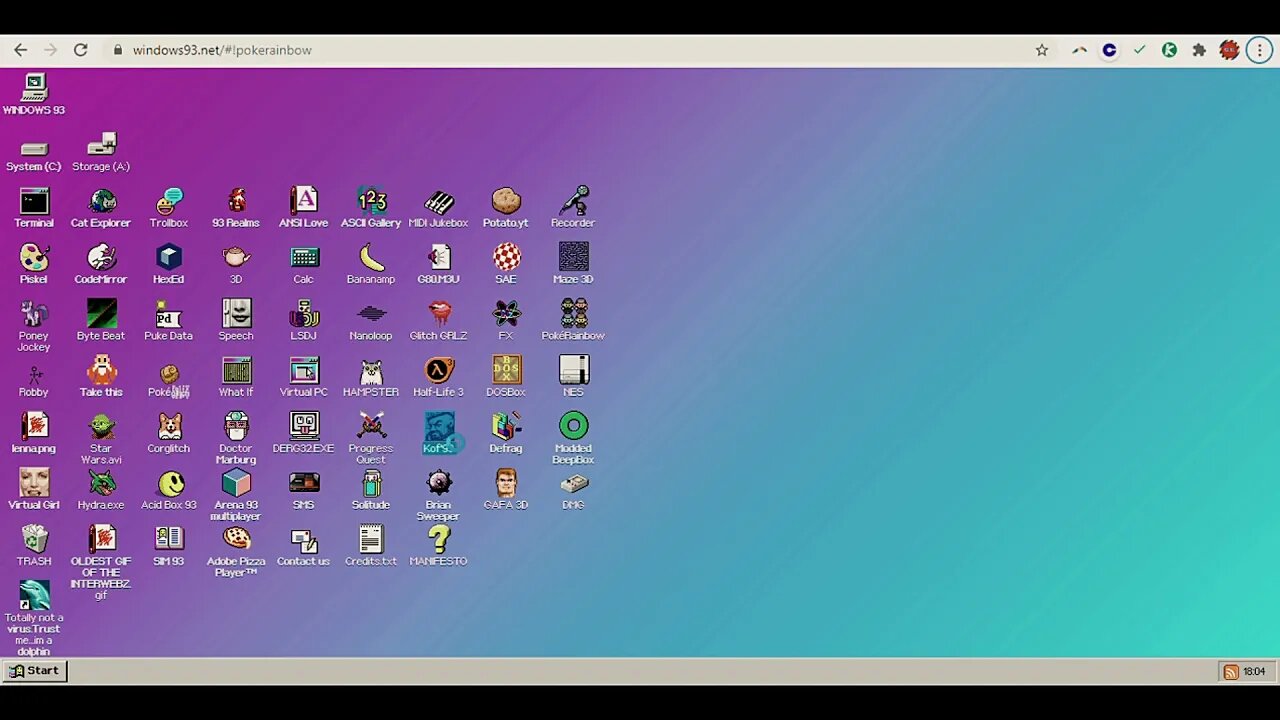Launch the Calc calculator
The width and height of the screenshot is (1280, 720).
tap(304, 264)
